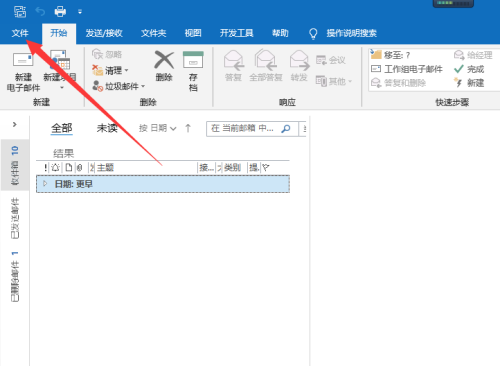Screen dimensions: 500x366
Task: Select the 完成 quick step with checkmark
Action: tap(469, 69)
